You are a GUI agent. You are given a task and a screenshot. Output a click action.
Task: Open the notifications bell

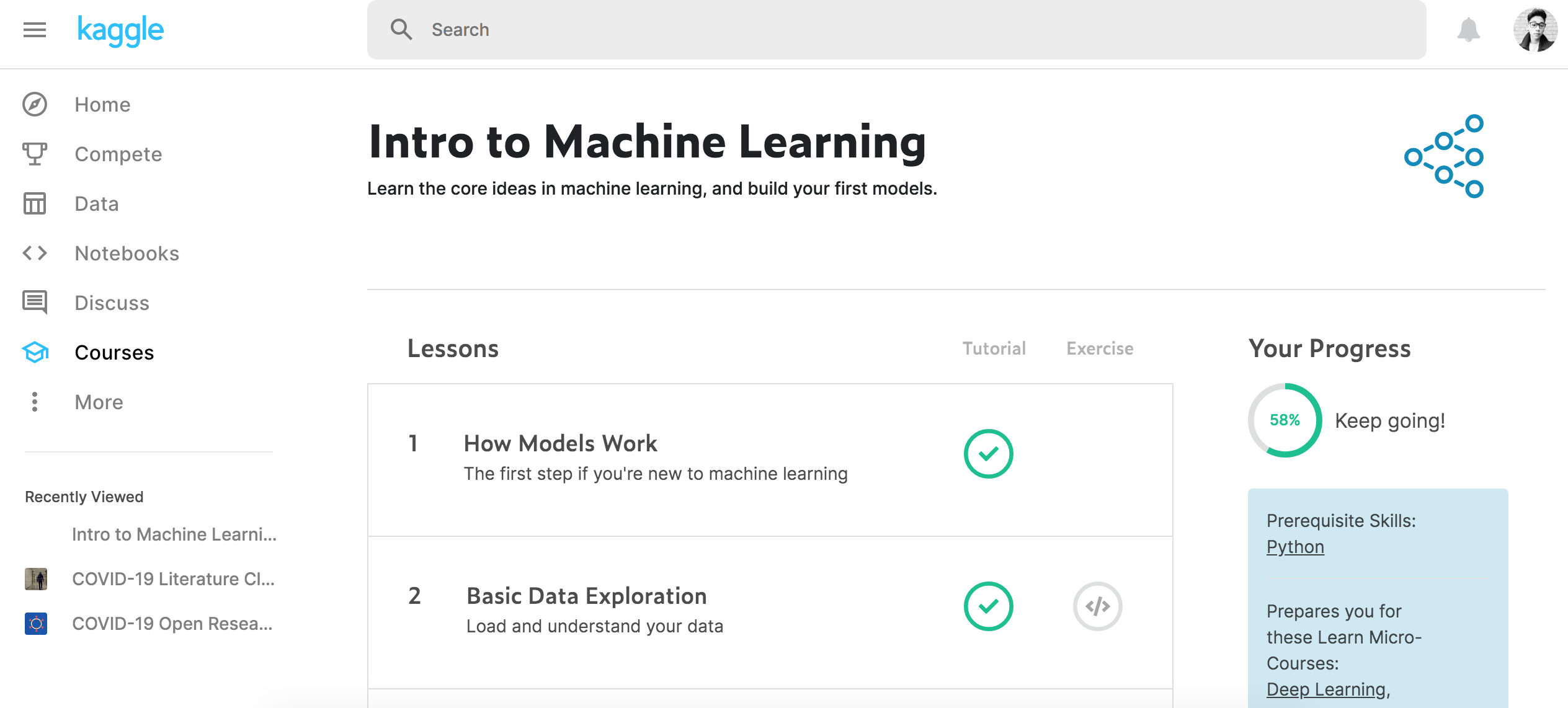tap(1468, 30)
